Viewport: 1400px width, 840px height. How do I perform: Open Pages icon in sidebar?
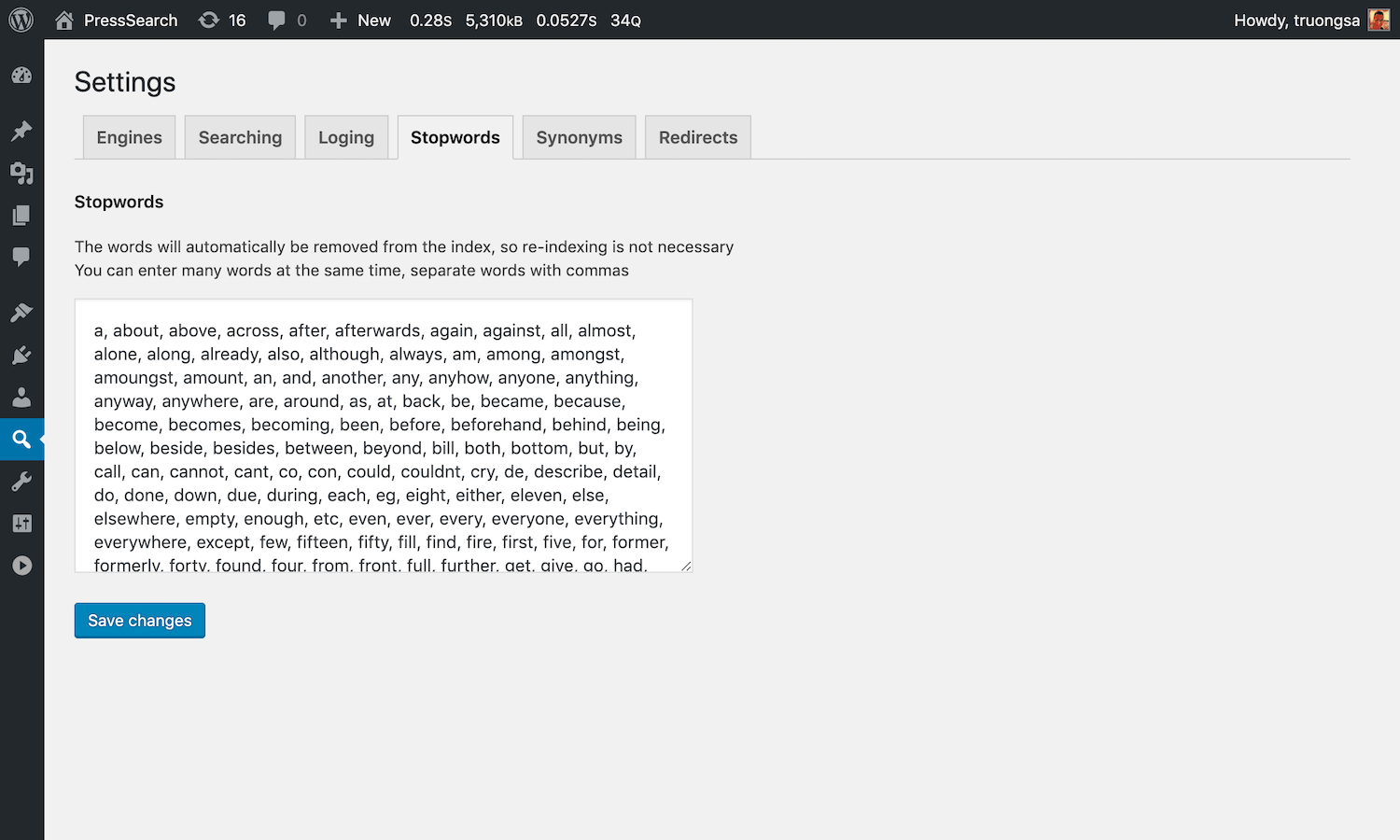(21, 216)
